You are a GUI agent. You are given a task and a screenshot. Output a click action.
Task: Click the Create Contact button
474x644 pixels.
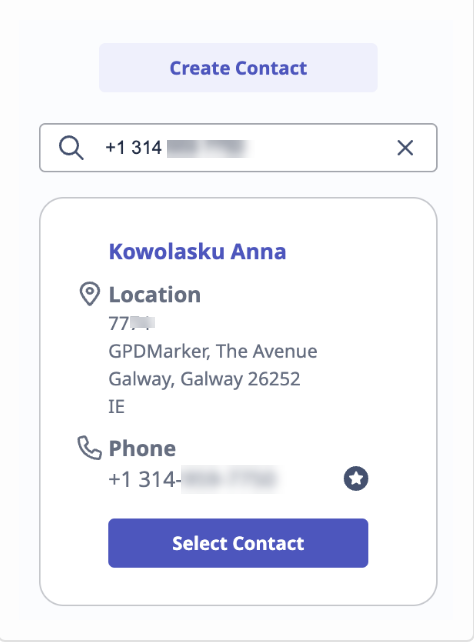(x=238, y=68)
